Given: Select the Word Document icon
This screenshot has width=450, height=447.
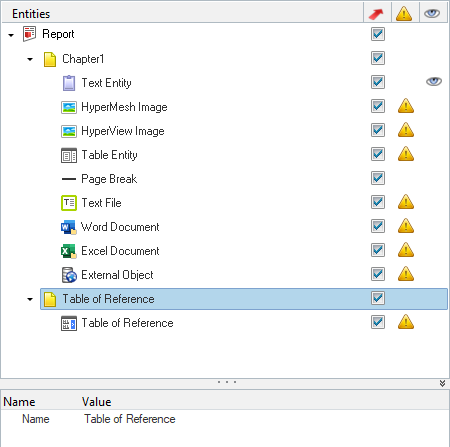Looking at the screenshot, I should click(x=69, y=227).
